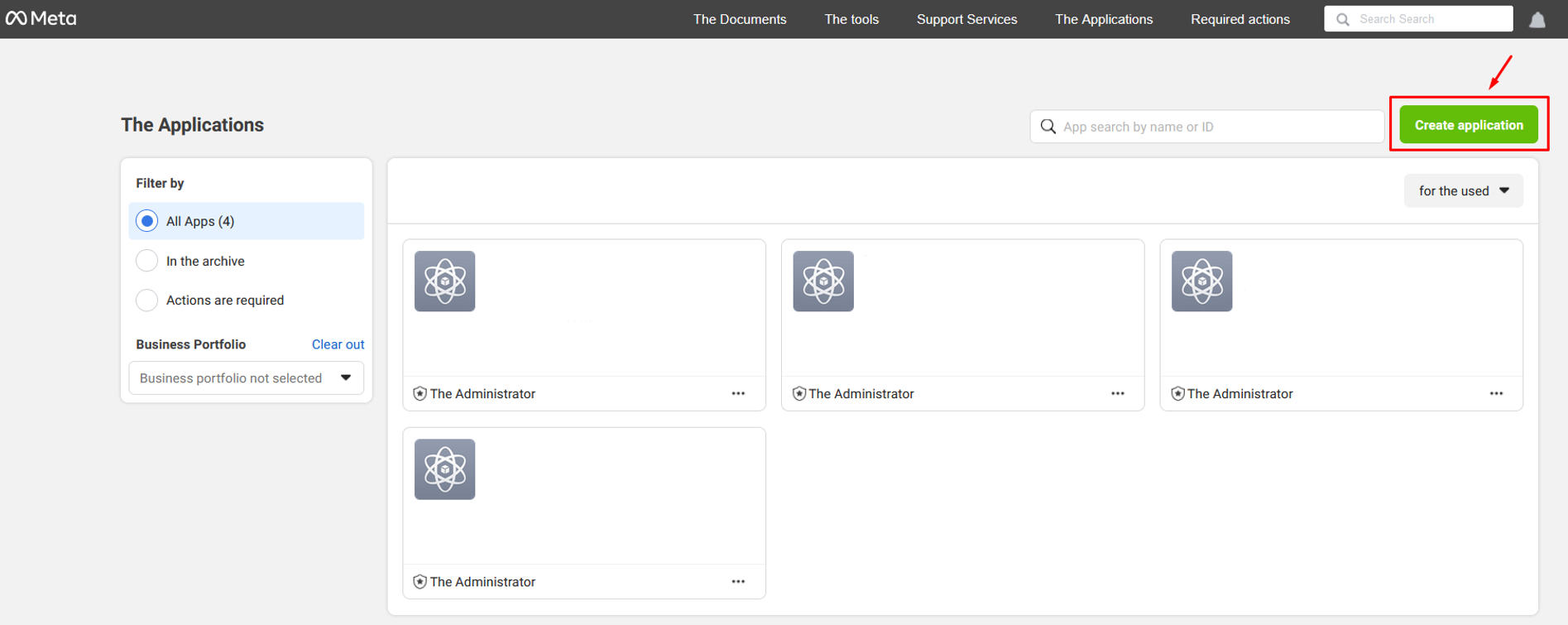Open three-dot menu on first app card
The image size is (1568, 625).
(x=738, y=394)
